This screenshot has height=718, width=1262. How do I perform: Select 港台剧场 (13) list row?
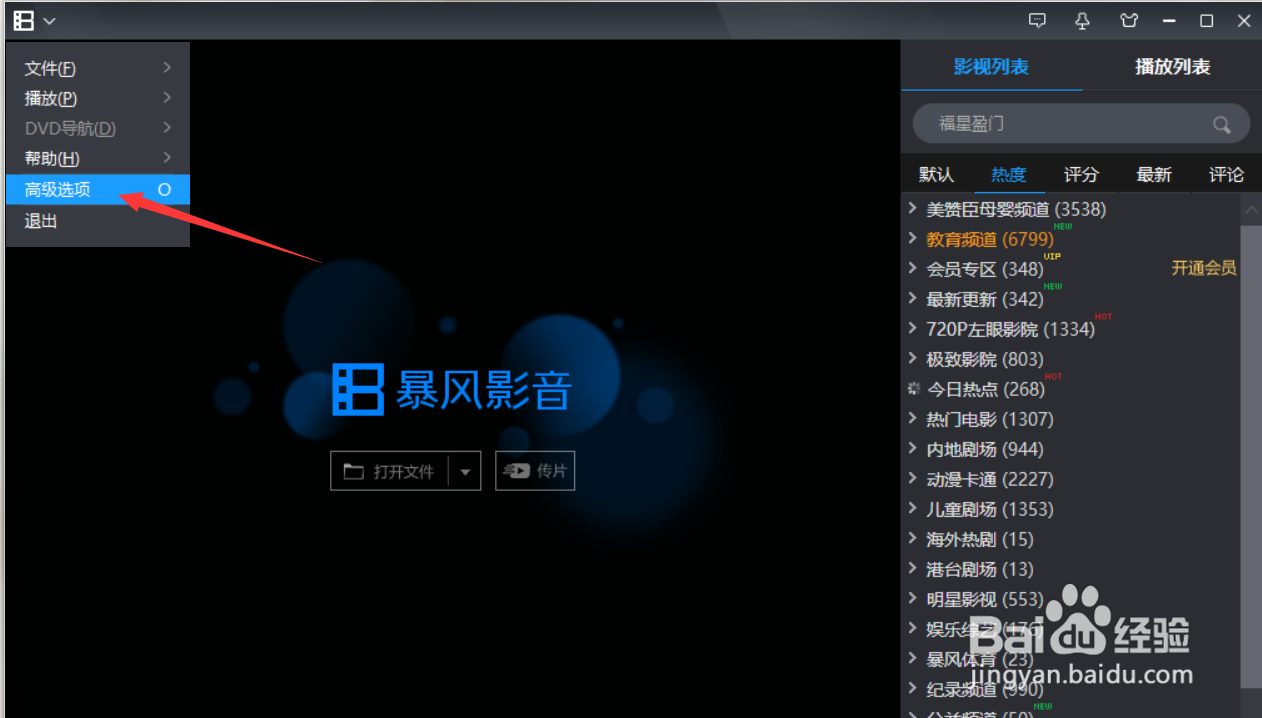(x=1071, y=569)
